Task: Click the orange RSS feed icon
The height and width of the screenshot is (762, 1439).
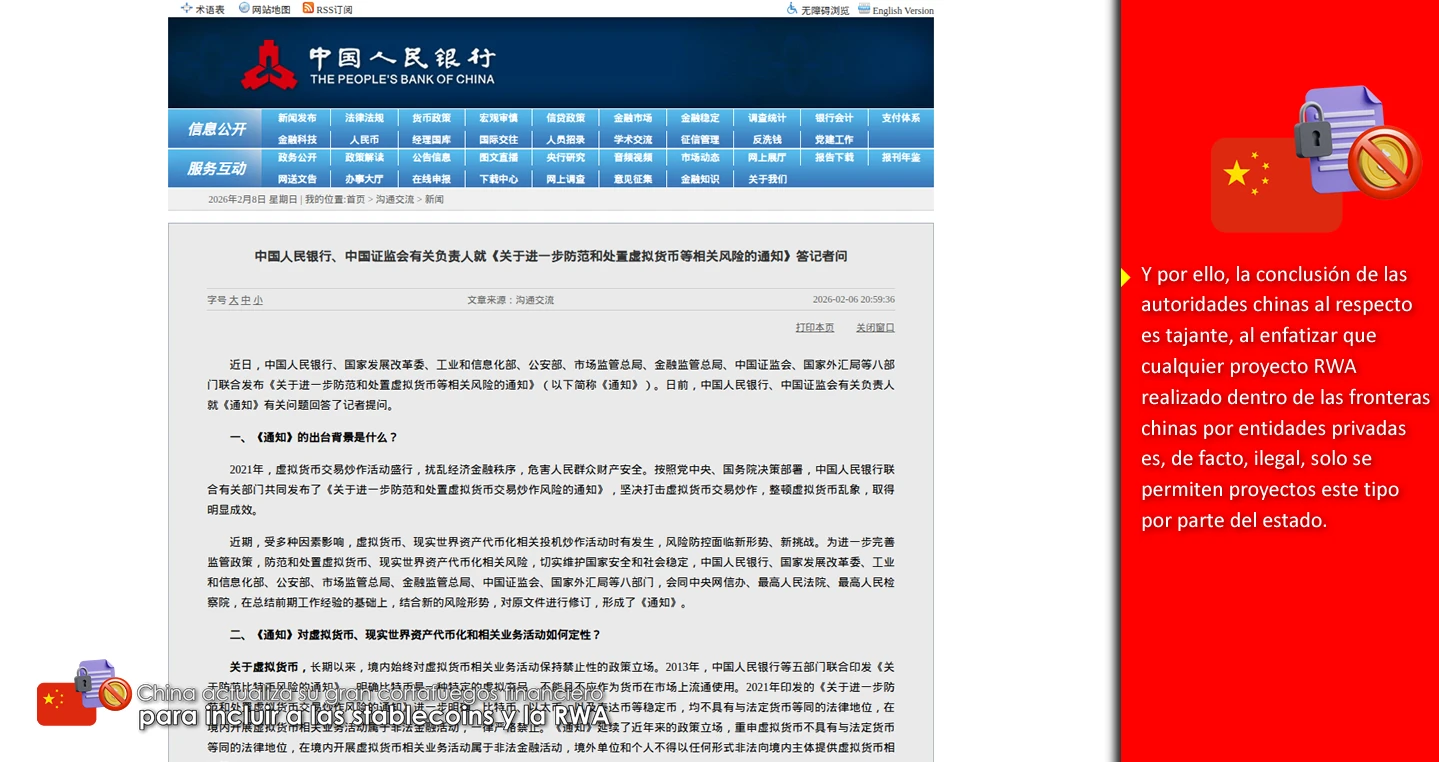Action: click(309, 9)
